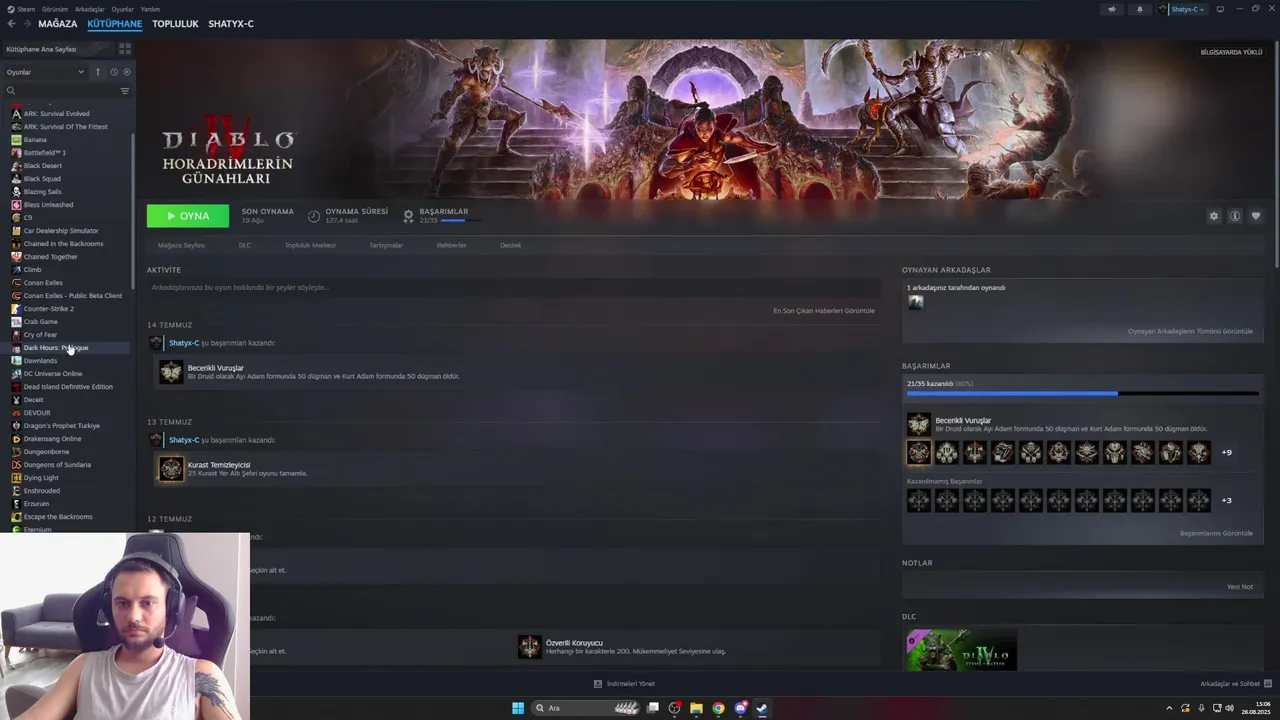Click Yeni Not button
Image resolution: width=1280 pixels, height=720 pixels.
(x=1240, y=587)
